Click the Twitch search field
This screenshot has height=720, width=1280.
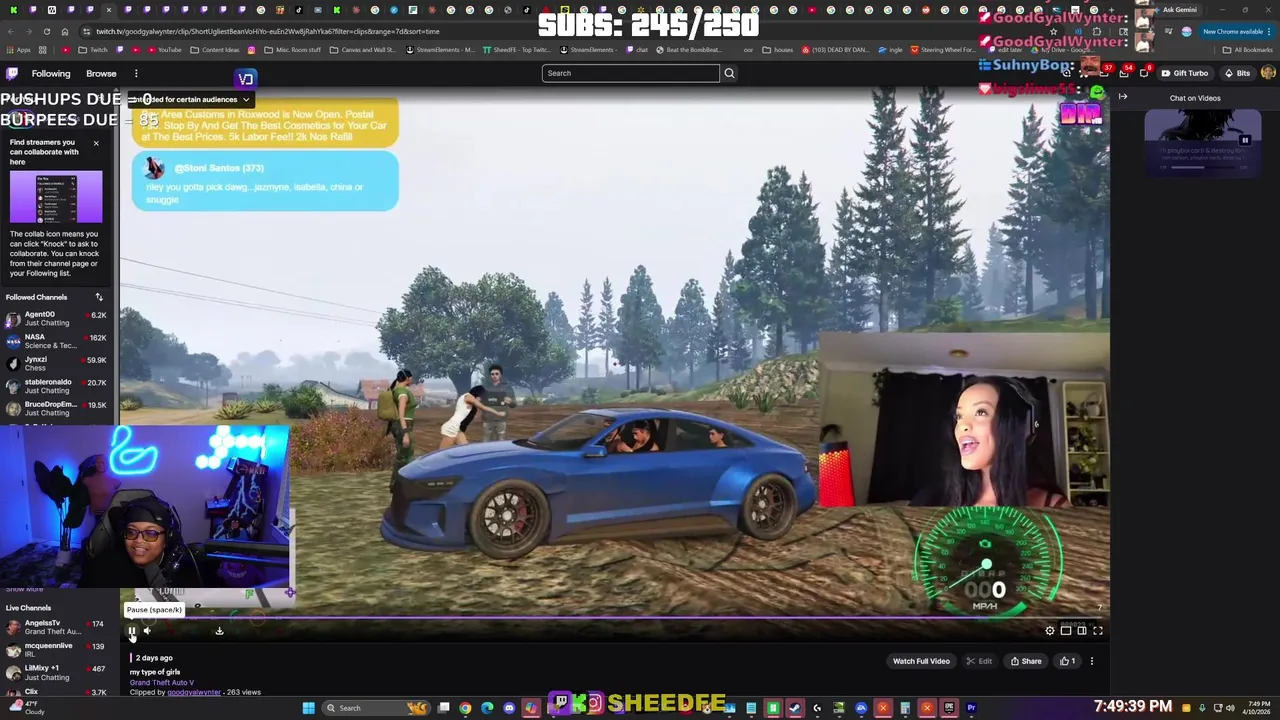630,73
